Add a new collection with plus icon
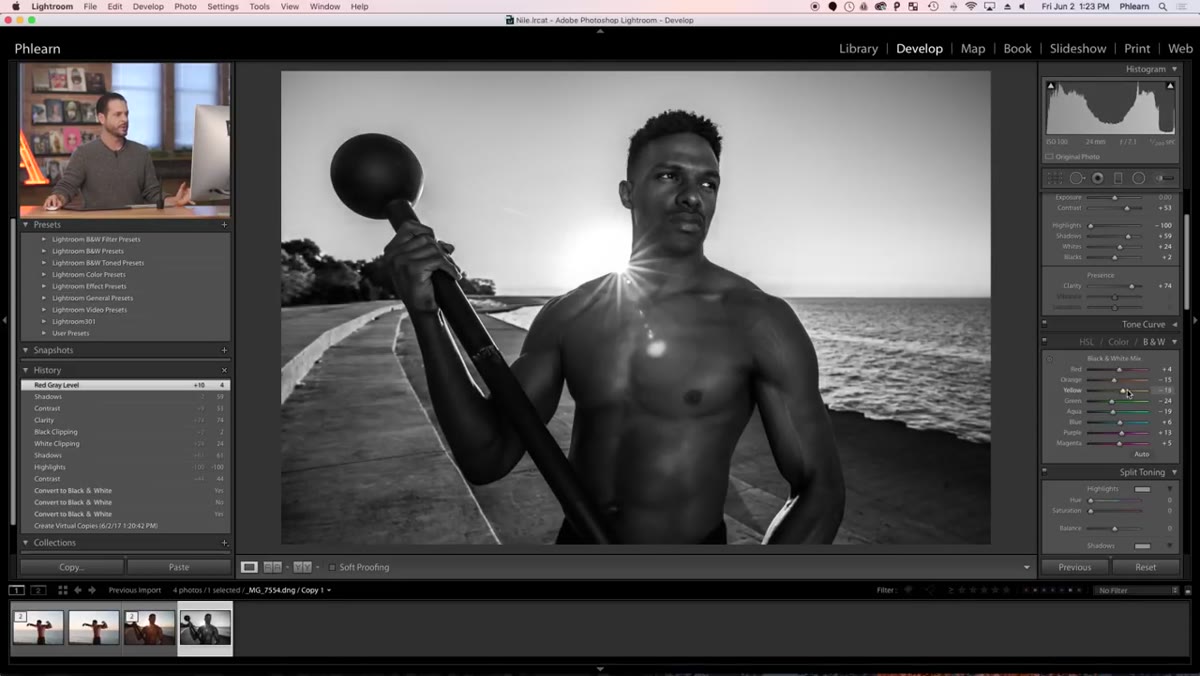This screenshot has width=1200, height=676. coord(224,542)
